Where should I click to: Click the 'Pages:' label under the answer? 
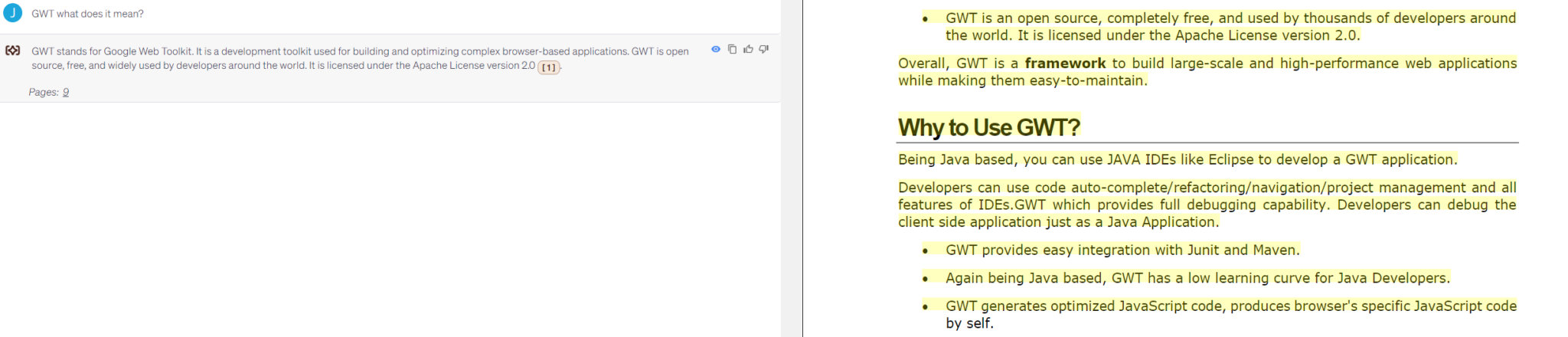(44, 92)
